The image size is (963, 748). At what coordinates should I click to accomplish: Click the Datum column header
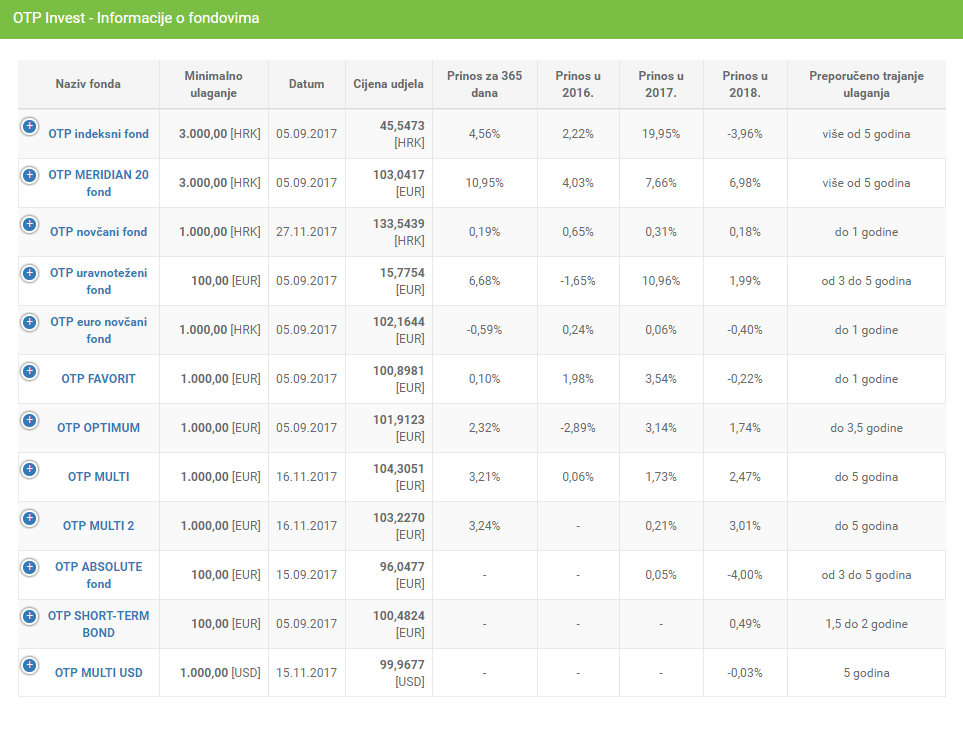click(x=306, y=84)
